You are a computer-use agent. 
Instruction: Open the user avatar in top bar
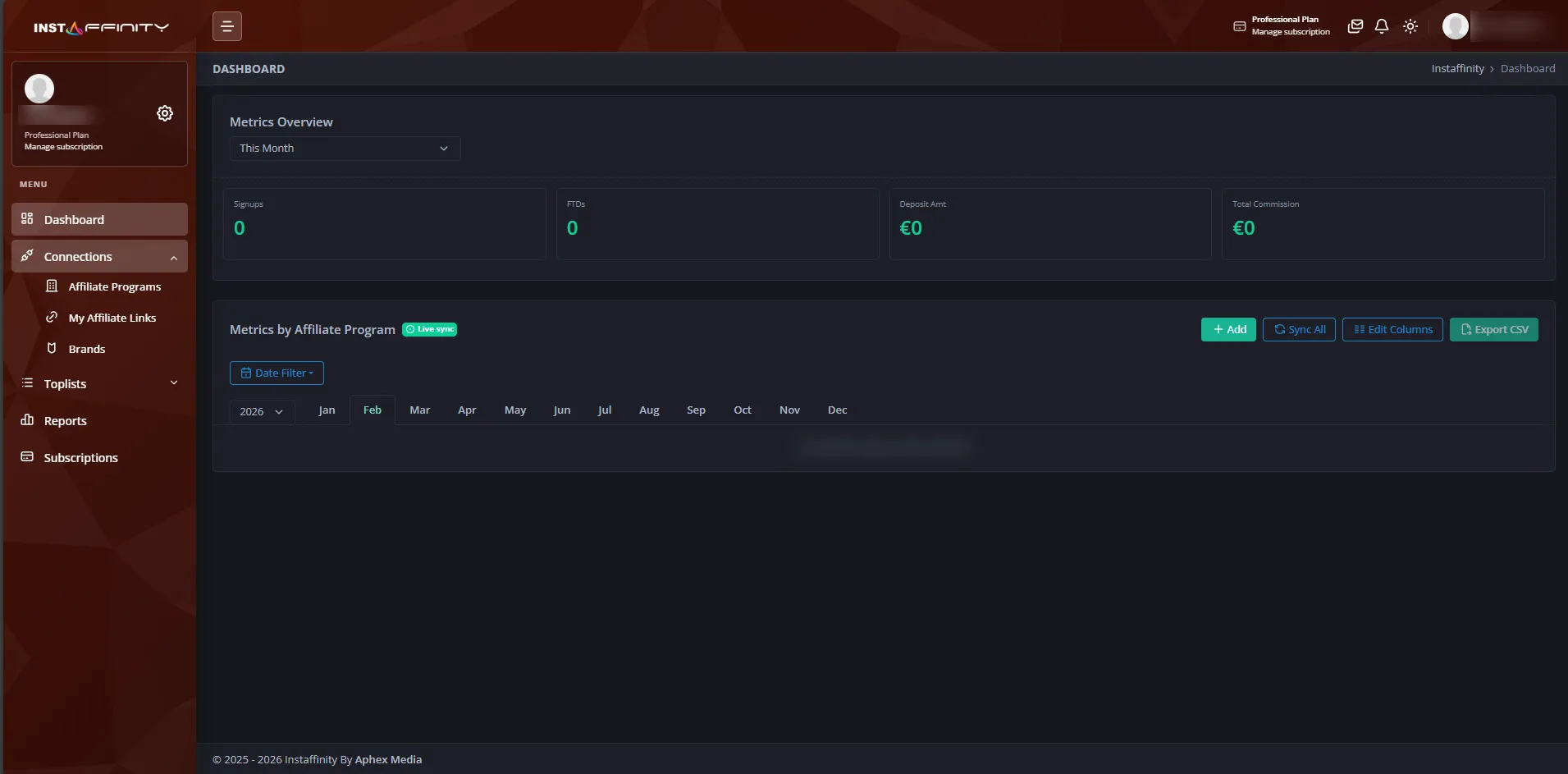coord(1455,26)
